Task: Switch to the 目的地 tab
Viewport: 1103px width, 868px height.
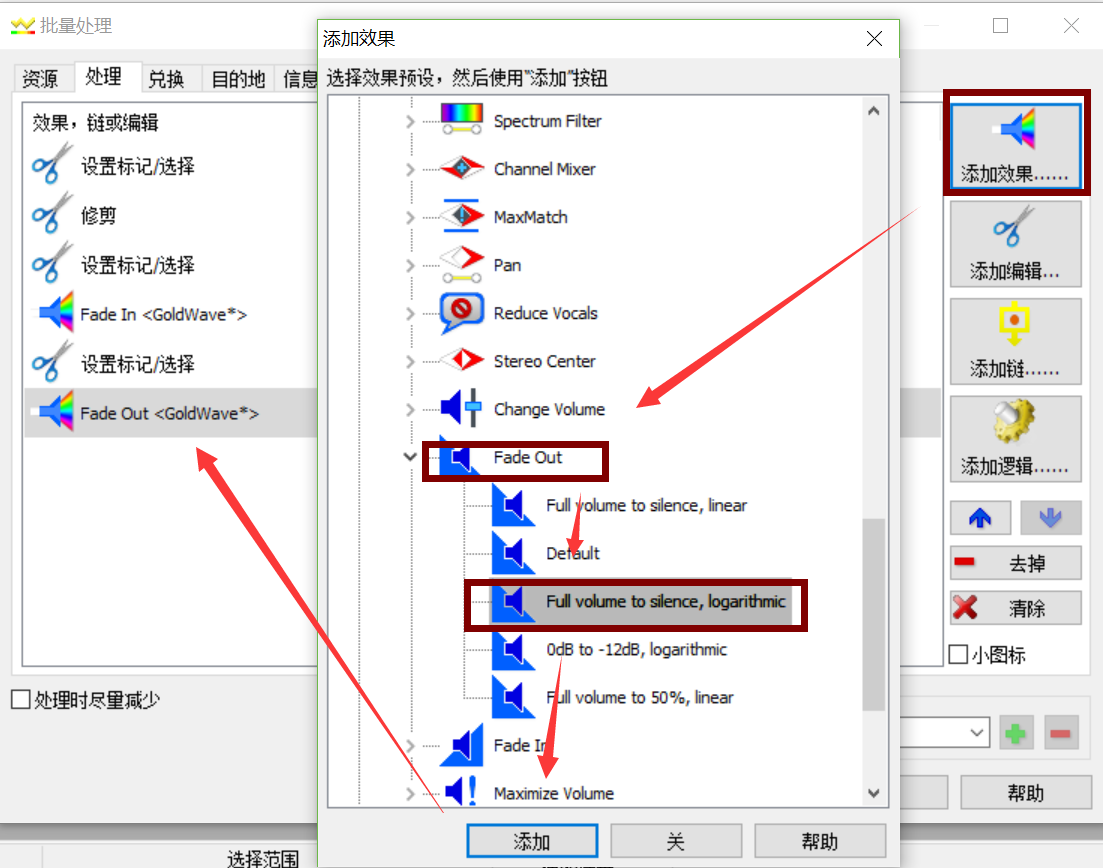Action: pos(238,79)
